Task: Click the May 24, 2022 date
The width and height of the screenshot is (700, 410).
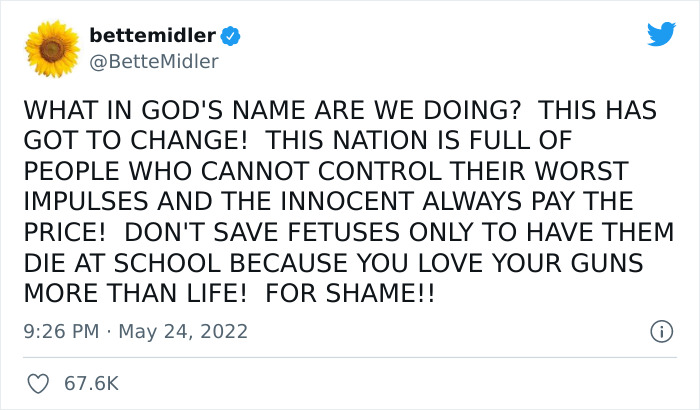Action: point(183,331)
